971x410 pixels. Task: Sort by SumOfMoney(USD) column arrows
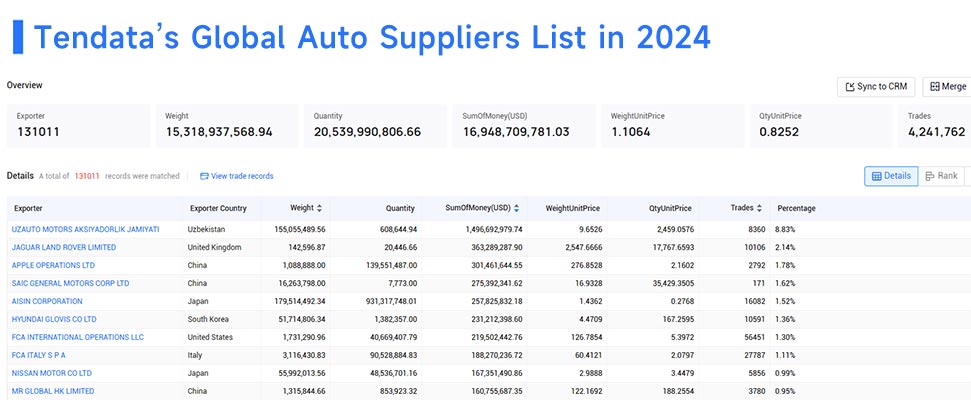pyautogui.click(x=516, y=208)
